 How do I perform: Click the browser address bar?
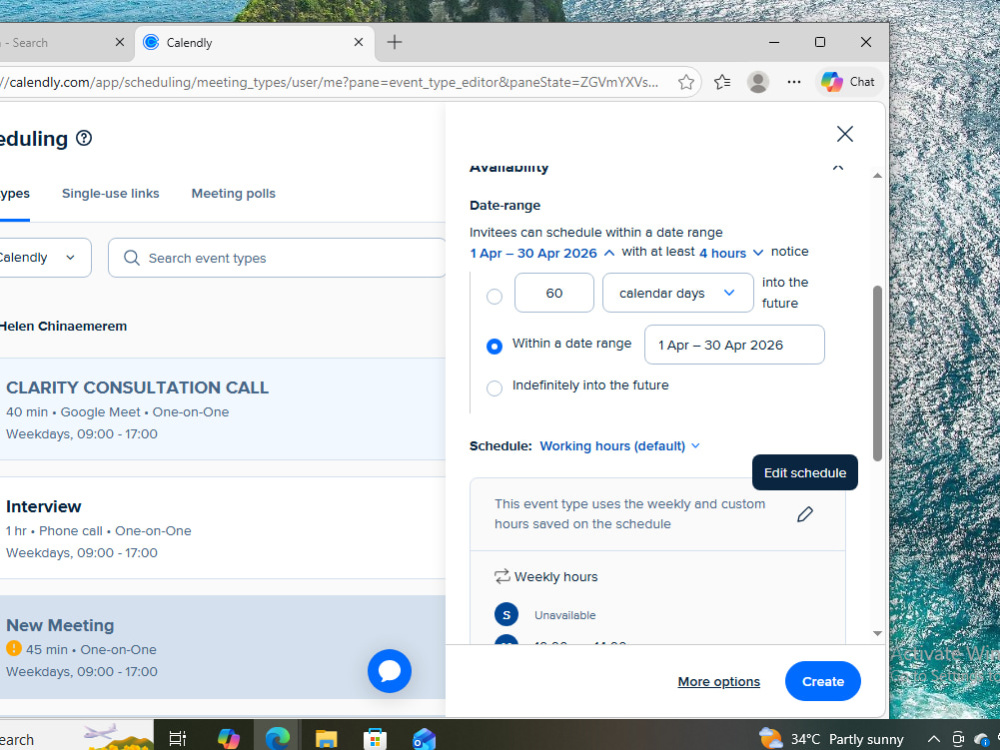tap(332, 82)
